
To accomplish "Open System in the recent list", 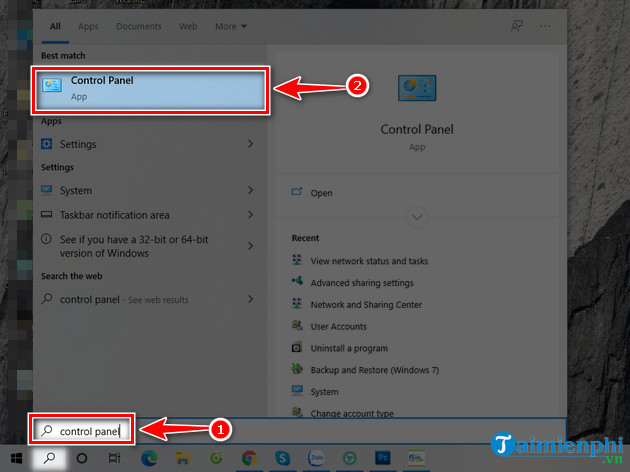I will coord(324,392).
